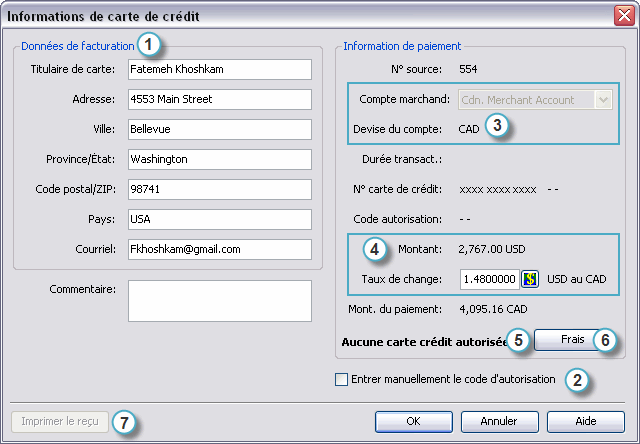This screenshot has width=640, height=444.
Task: Open help with the Aide button
Action: click(x=585, y=421)
